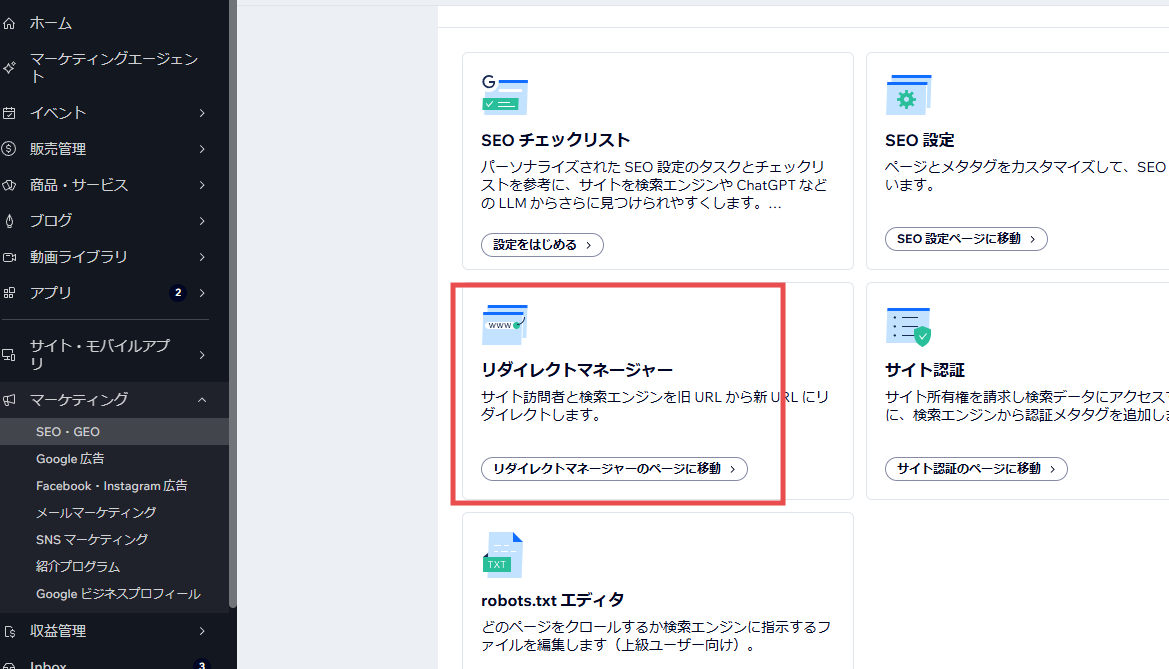Click the megaphone icon beside マーケティング
This screenshot has width=1169, height=669.
11,399
